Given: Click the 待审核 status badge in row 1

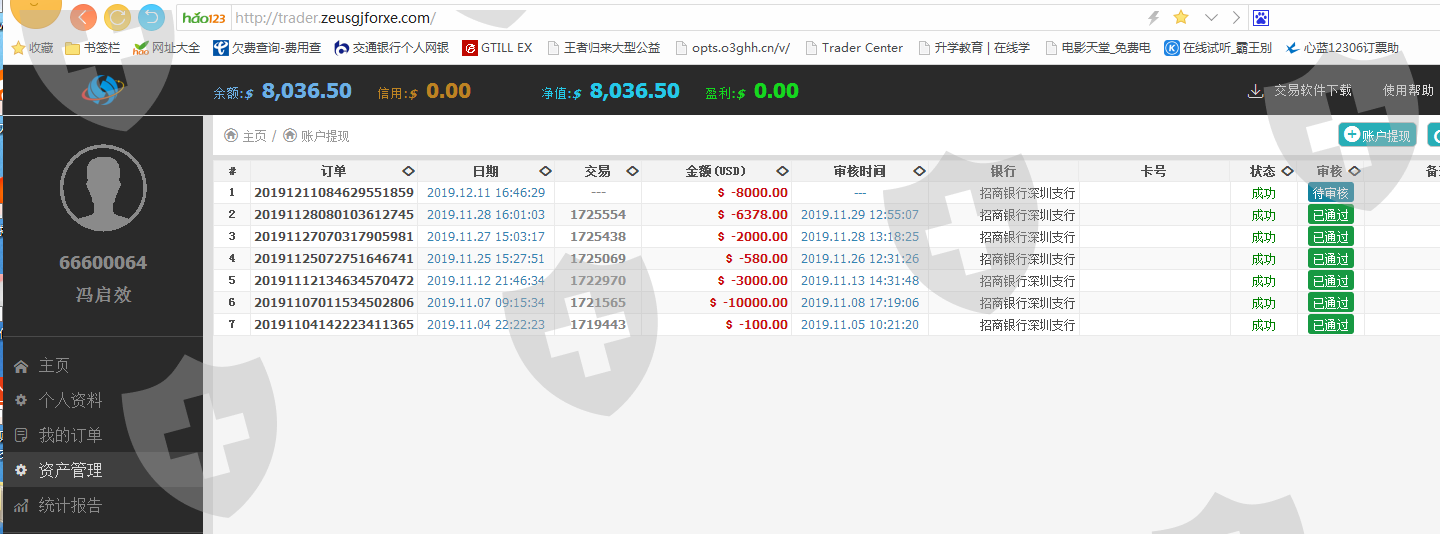Looking at the screenshot, I should pyautogui.click(x=1330, y=193).
